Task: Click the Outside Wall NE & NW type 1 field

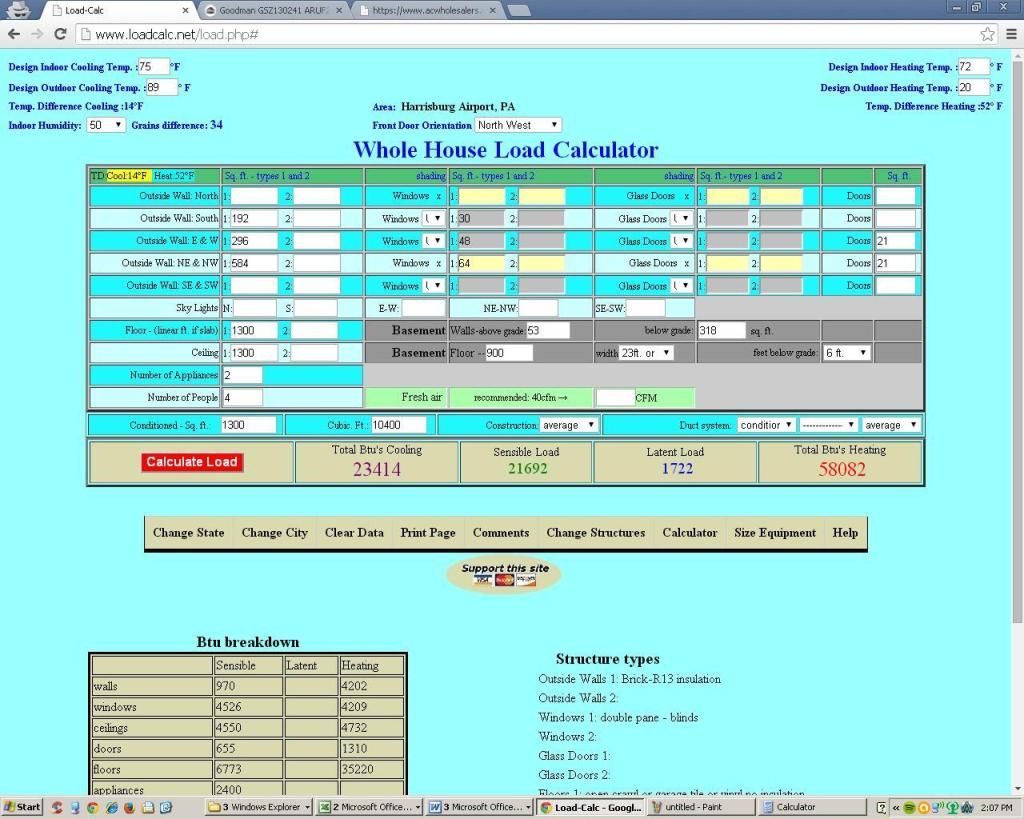Action: [255, 263]
